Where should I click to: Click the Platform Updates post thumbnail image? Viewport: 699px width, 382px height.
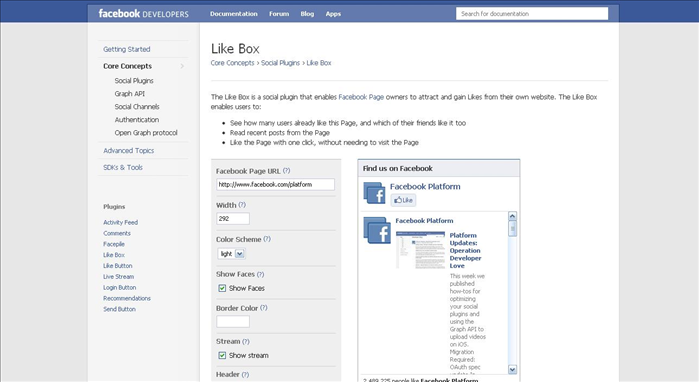pyautogui.click(x=420, y=250)
